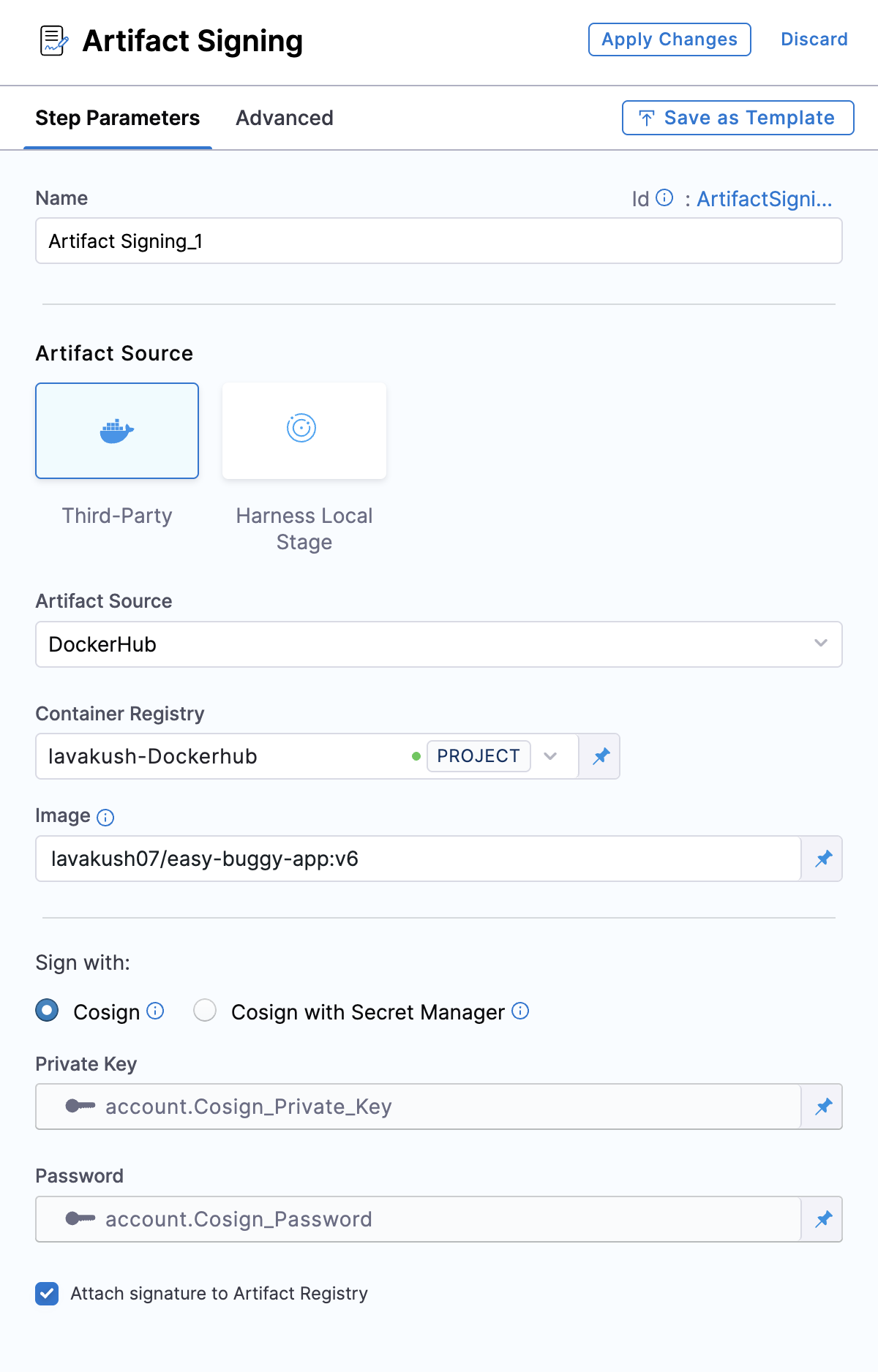The width and height of the screenshot is (878, 1372).
Task: Uncheck Attach signature to Artifact Registry
Action: (x=48, y=1294)
